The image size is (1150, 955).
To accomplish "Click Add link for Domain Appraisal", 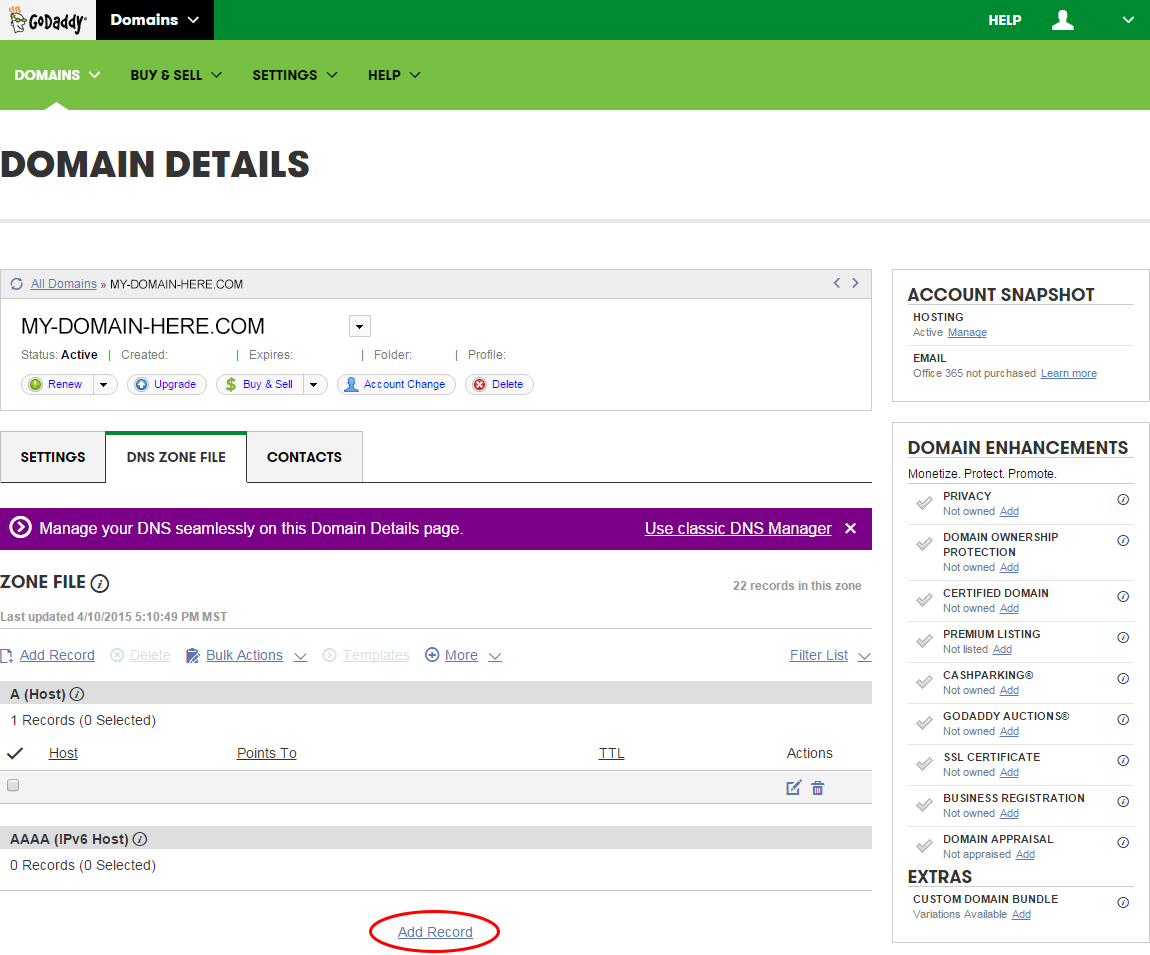I will (x=1025, y=855).
